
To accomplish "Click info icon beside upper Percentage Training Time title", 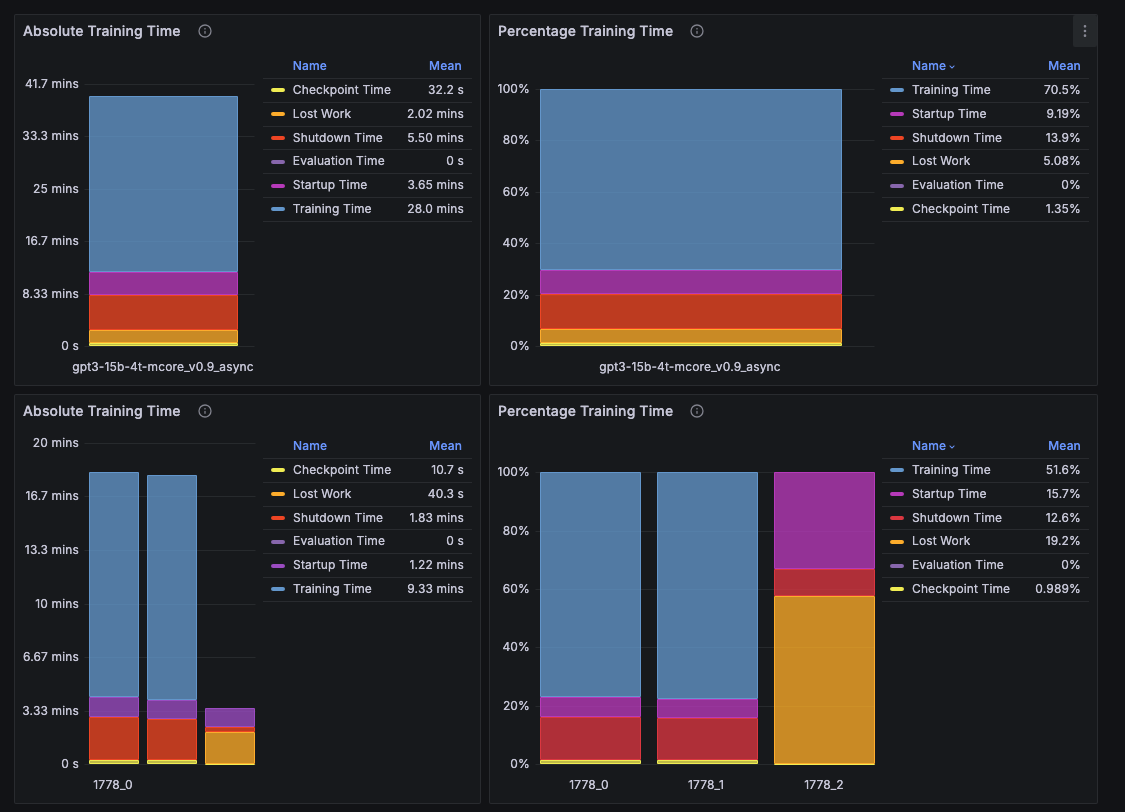I will tap(697, 31).
